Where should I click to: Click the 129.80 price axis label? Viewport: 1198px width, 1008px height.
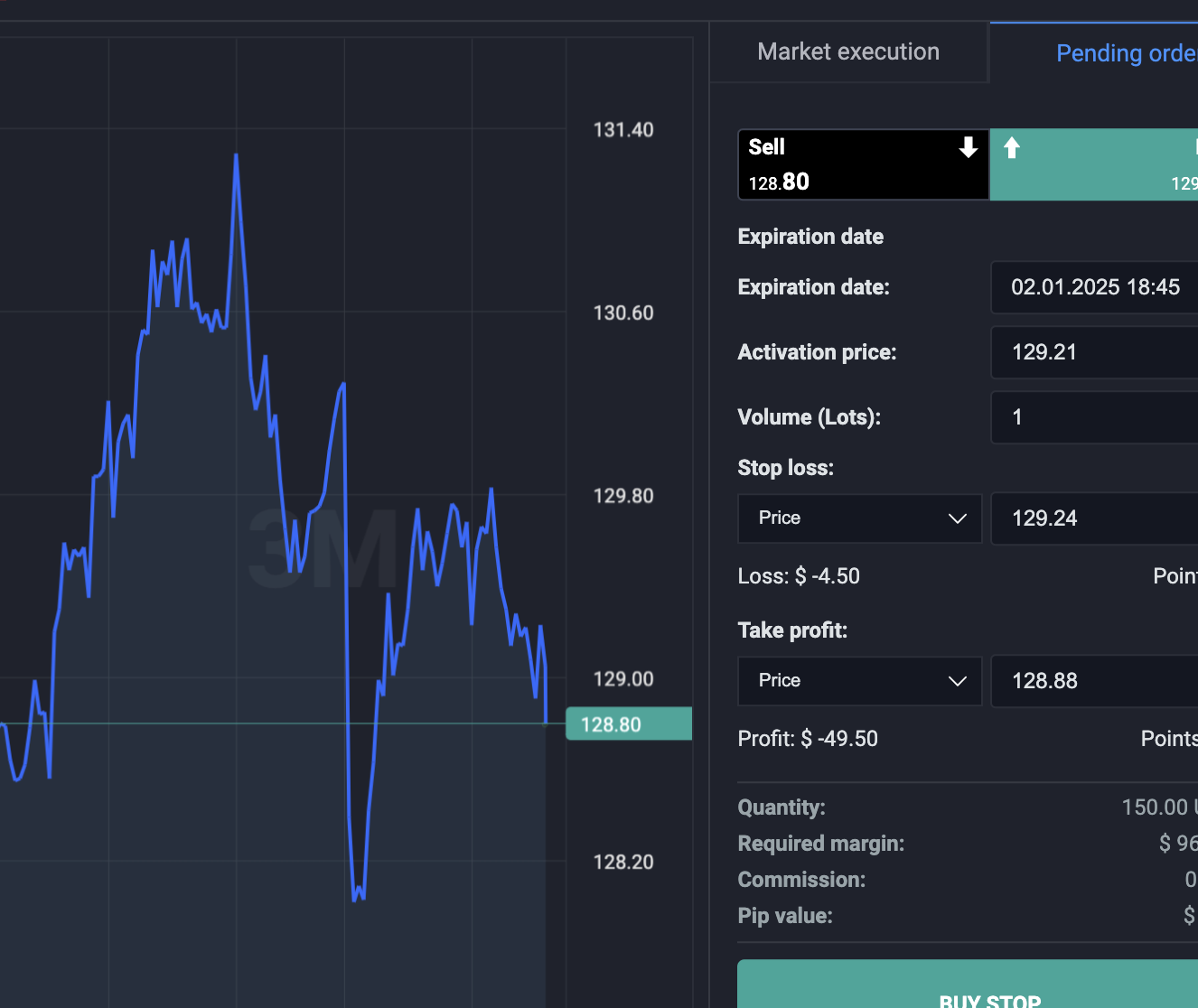[x=622, y=496]
